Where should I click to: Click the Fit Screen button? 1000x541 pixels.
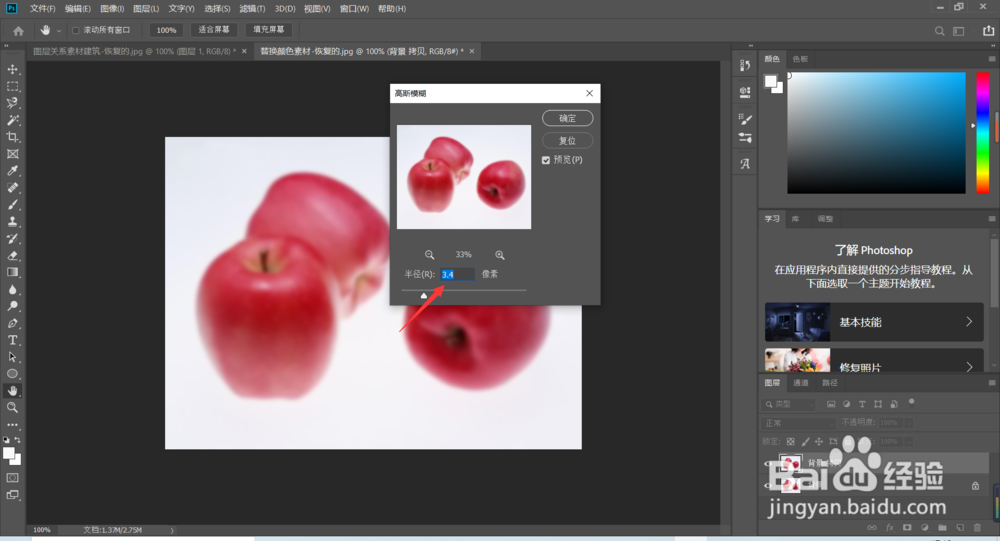click(x=214, y=30)
